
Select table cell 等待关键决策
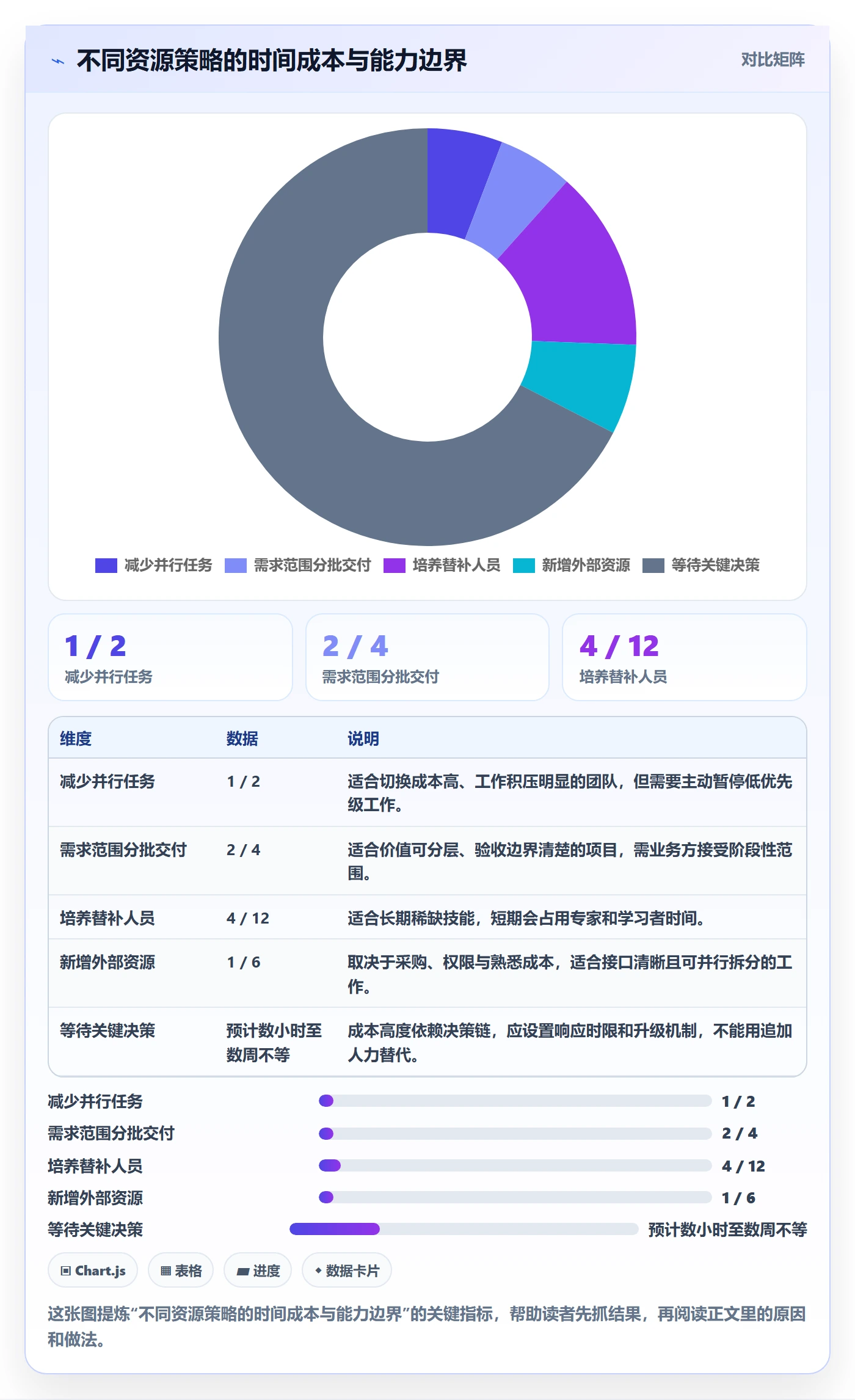pyautogui.click(x=107, y=1030)
